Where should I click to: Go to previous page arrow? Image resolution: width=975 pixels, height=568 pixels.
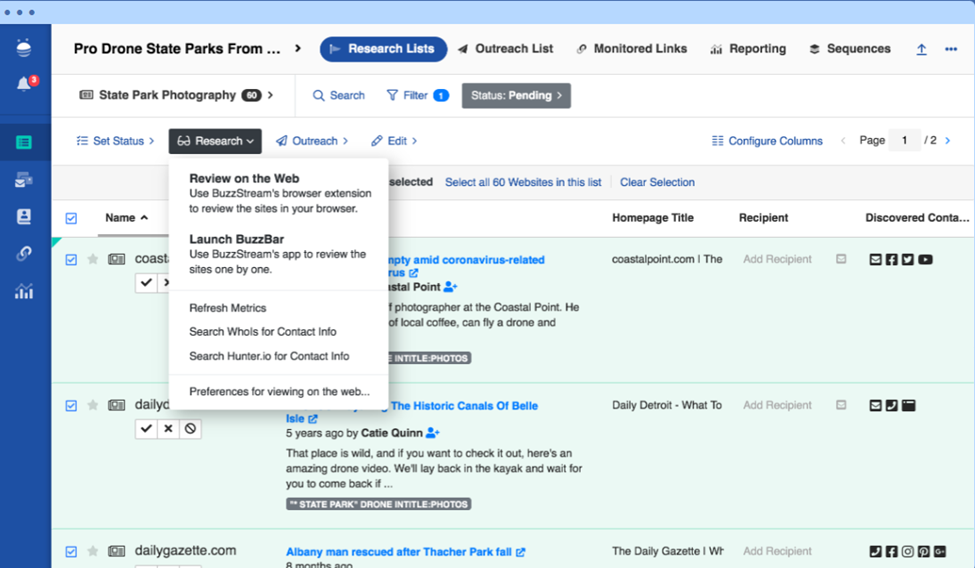tap(843, 141)
